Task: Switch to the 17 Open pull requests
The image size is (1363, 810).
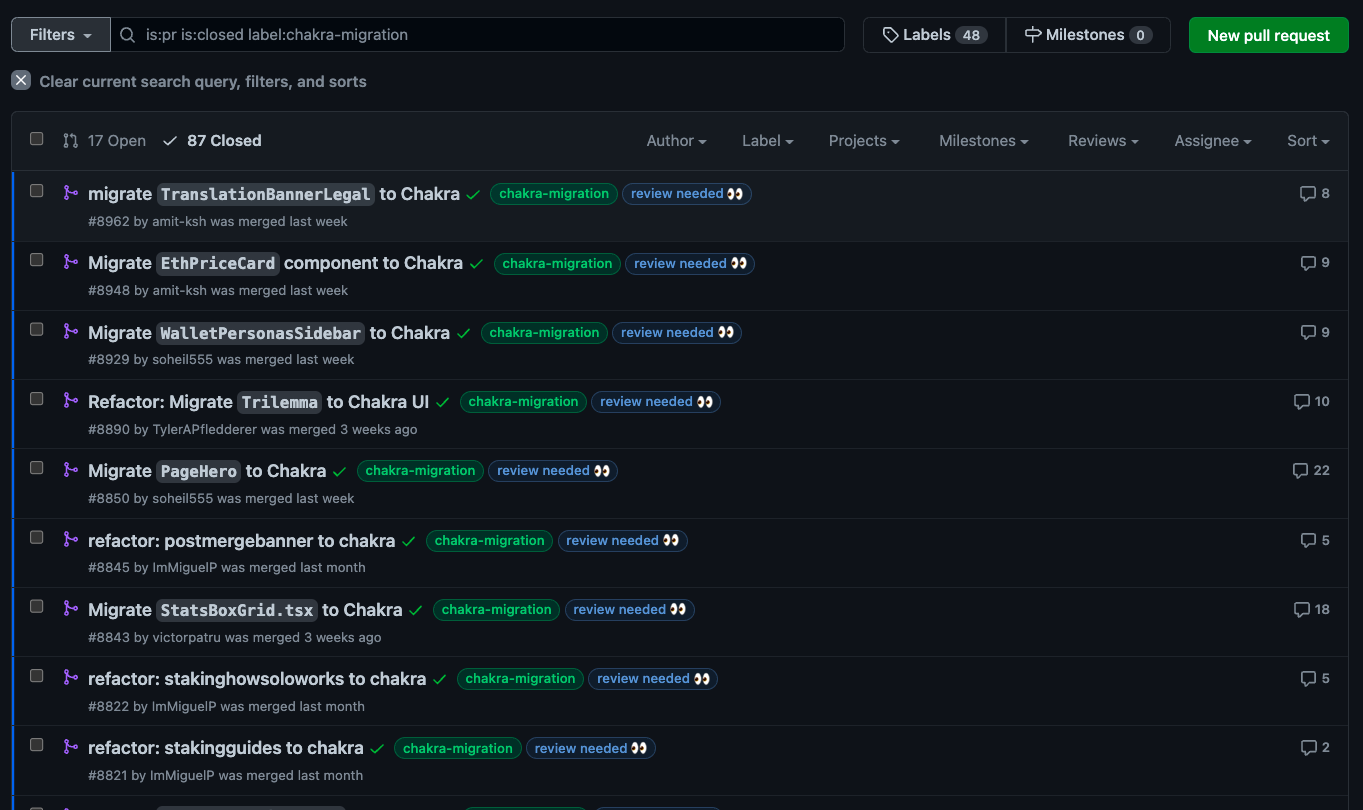Action: click(x=105, y=141)
